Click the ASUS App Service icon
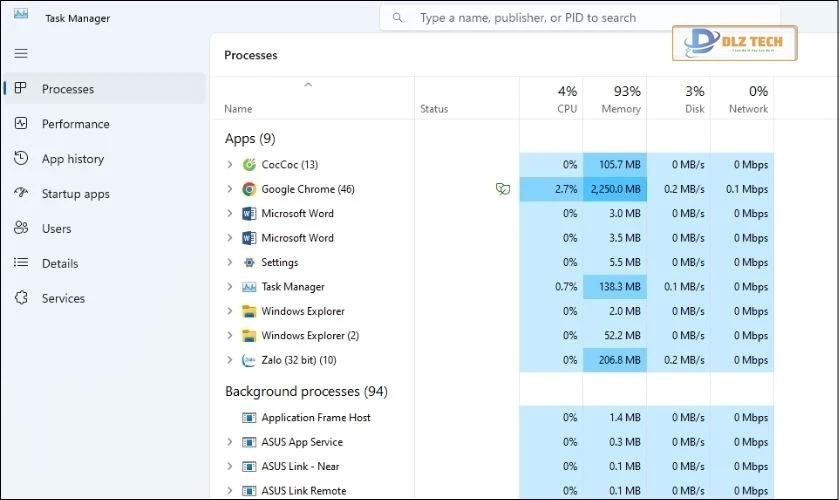 tap(249, 442)
